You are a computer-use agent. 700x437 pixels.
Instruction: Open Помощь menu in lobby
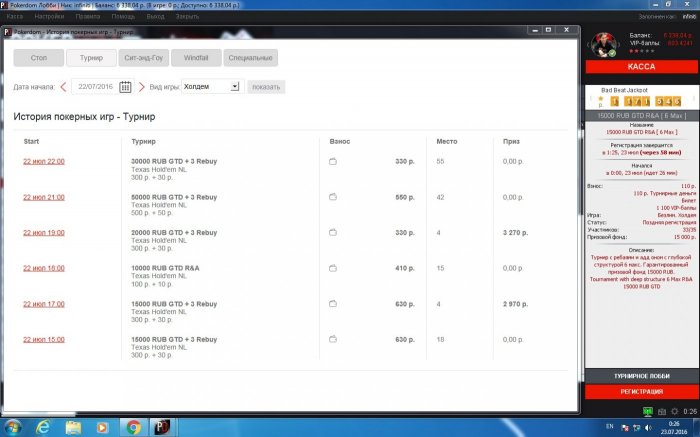click(x=123, y=17)
